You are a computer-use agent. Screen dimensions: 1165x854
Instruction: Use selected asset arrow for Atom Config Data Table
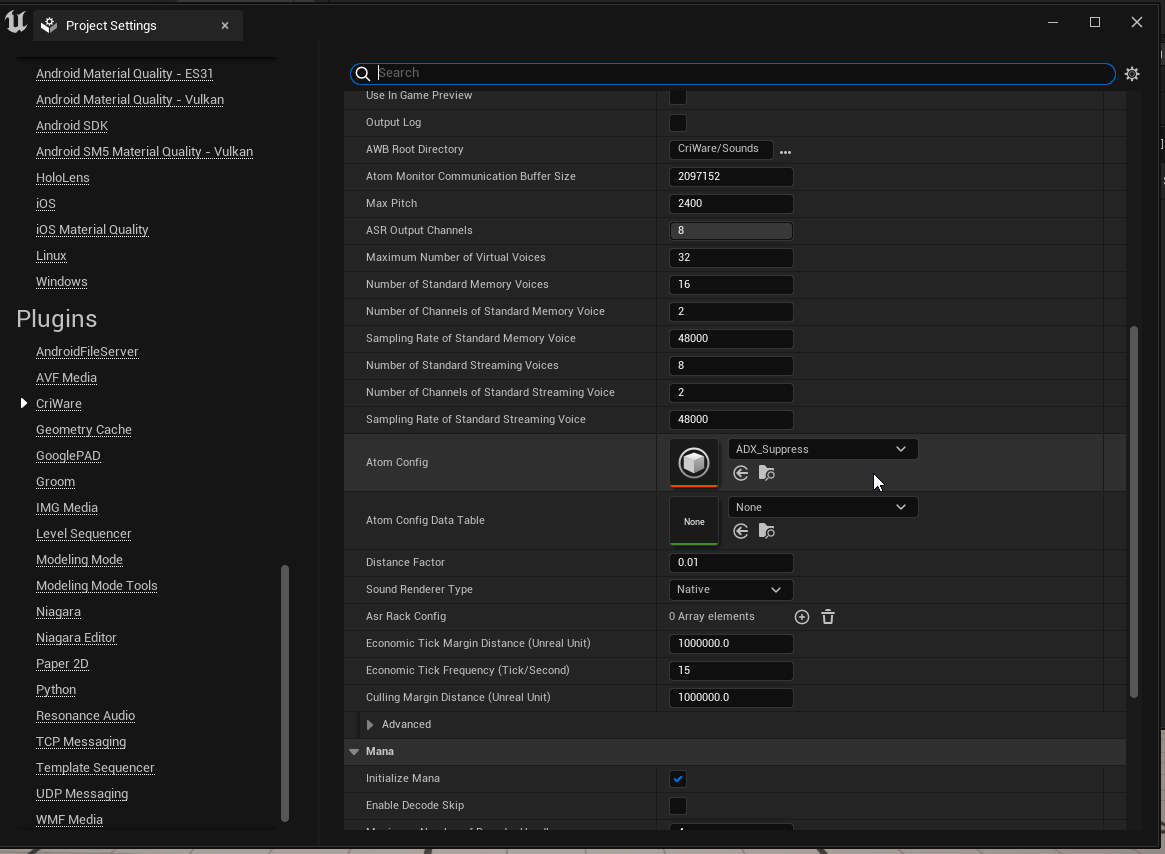click(740, 531)
